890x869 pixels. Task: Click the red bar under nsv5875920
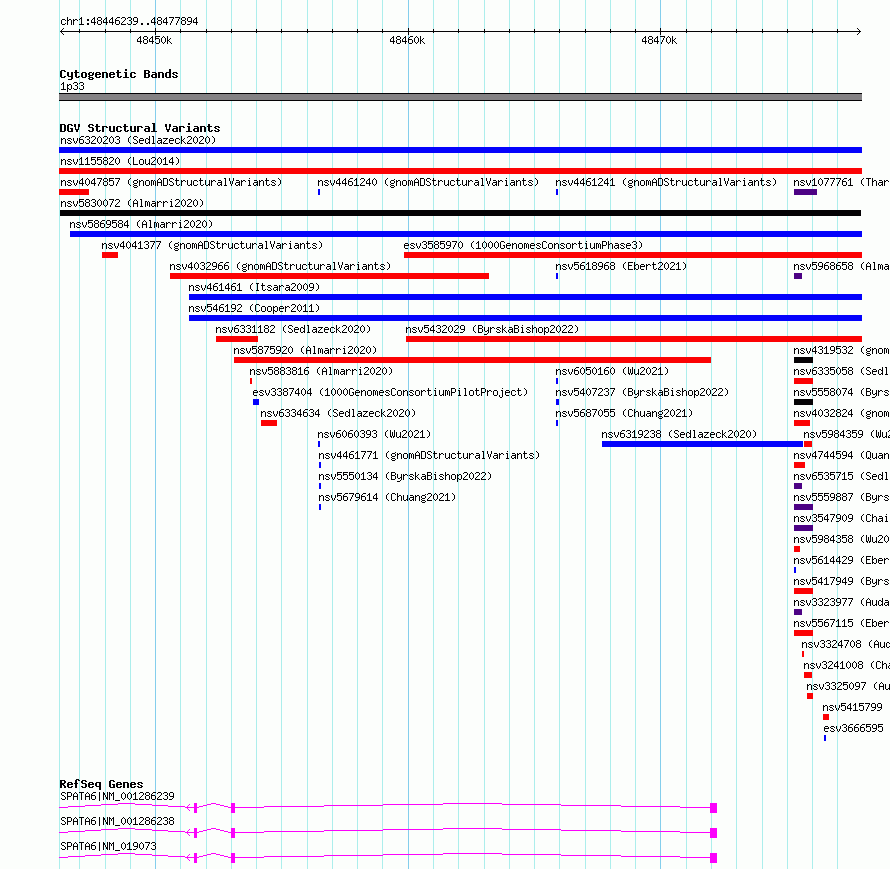[472, 360]
